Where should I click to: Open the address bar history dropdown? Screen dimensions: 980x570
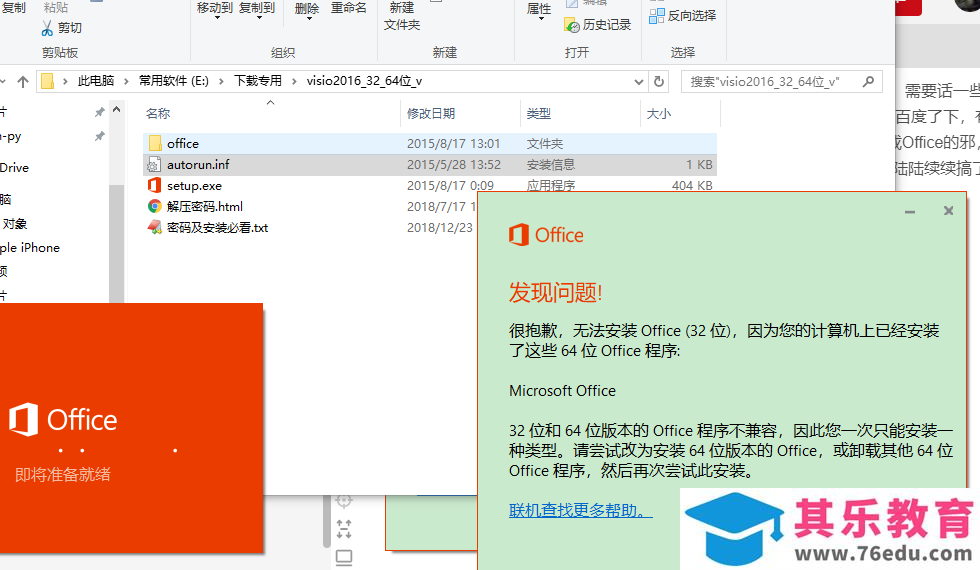point(638,82)
